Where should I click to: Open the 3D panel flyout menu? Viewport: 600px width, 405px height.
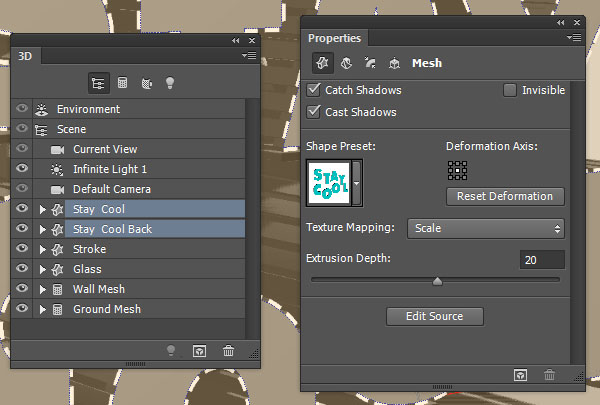pyautogui.click(x=249, y=56)
